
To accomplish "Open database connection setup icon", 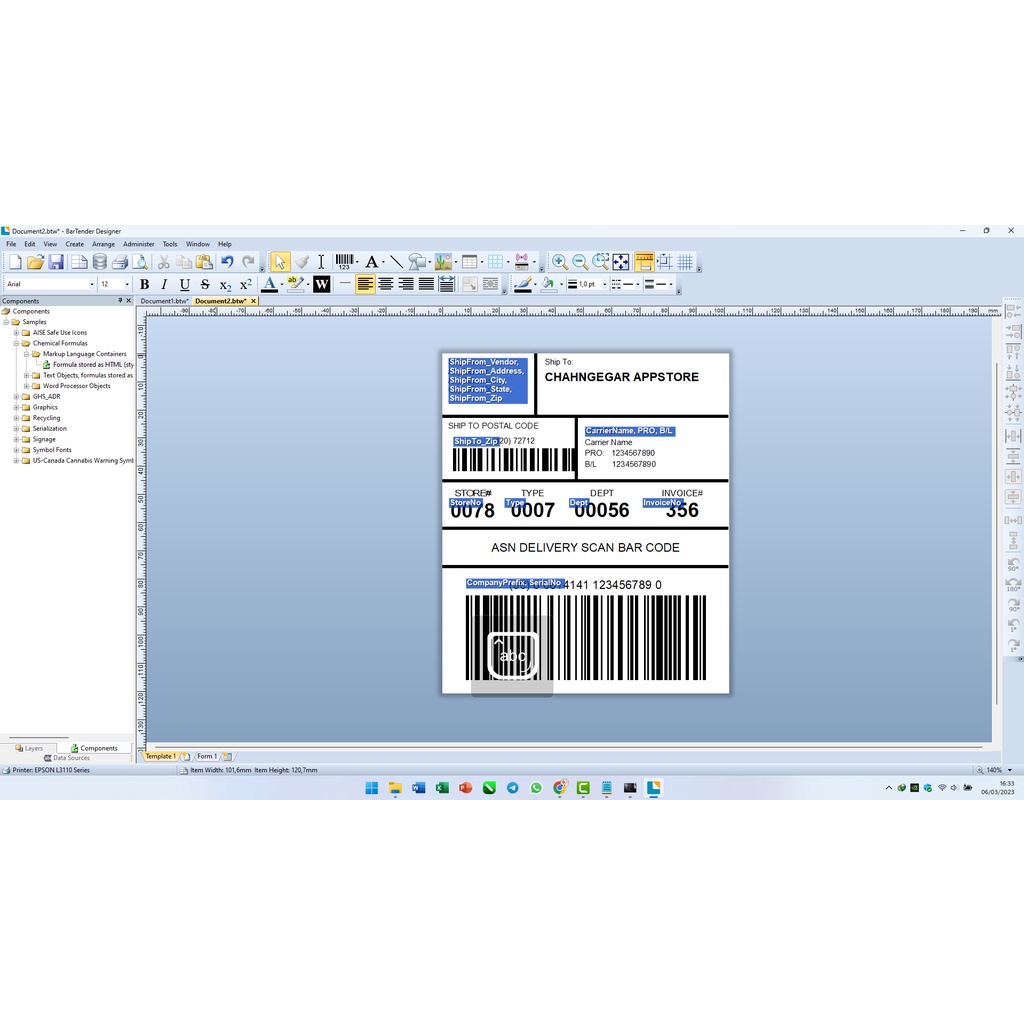I will pos(99,262).
